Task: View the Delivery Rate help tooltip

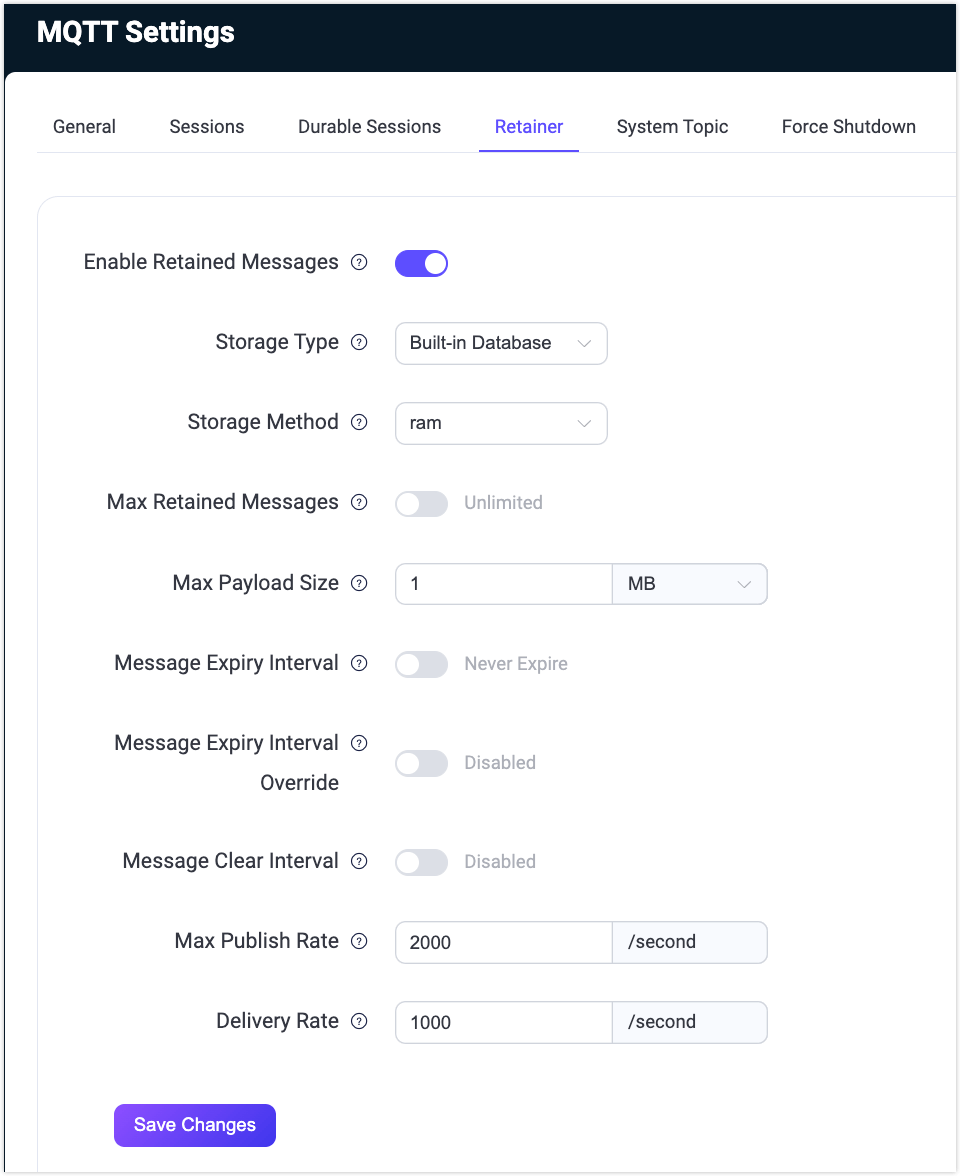Action: pyautogui.click(x=359, y=1022)
